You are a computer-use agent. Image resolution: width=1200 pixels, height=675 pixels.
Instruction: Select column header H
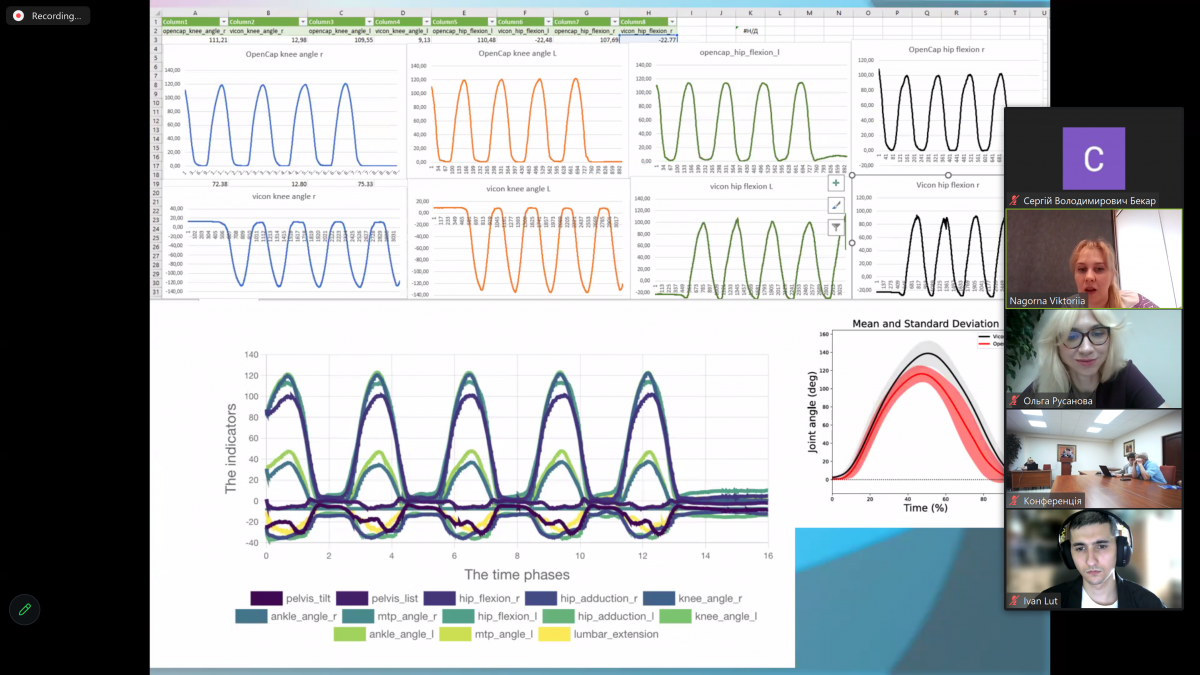[648, 12]
